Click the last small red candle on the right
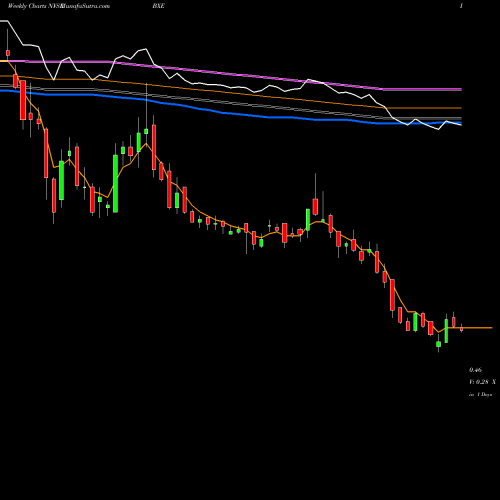 [x=461, y=328]
